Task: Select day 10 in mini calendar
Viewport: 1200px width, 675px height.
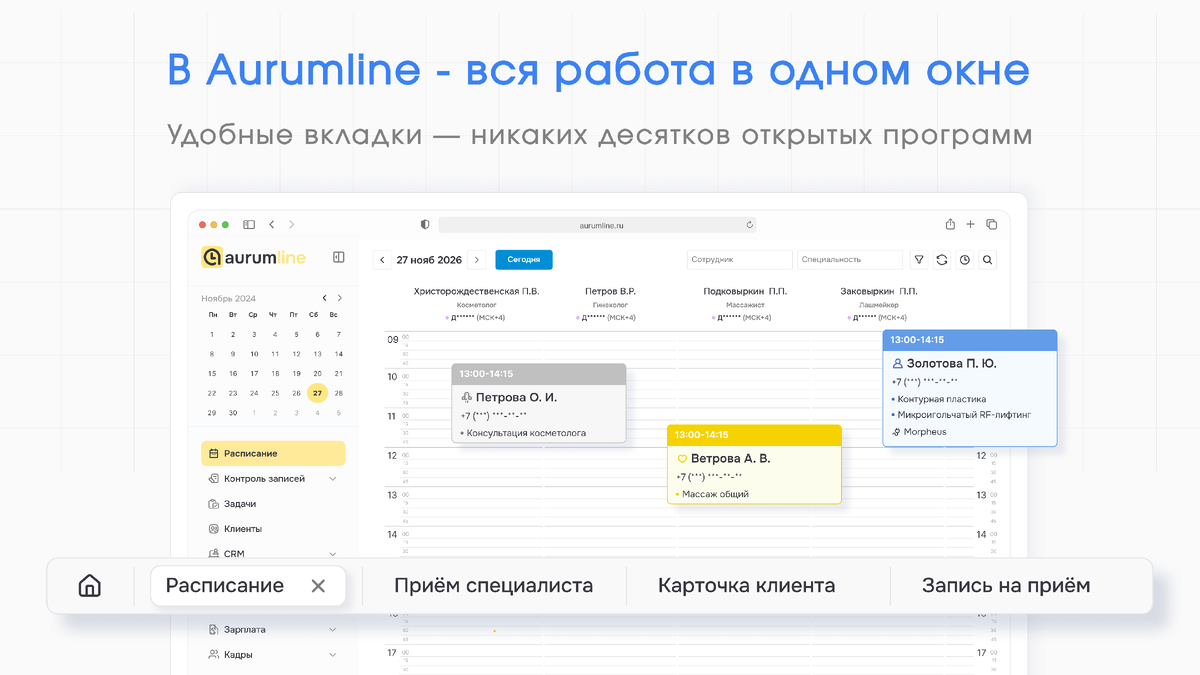Action: pos(254,353)
